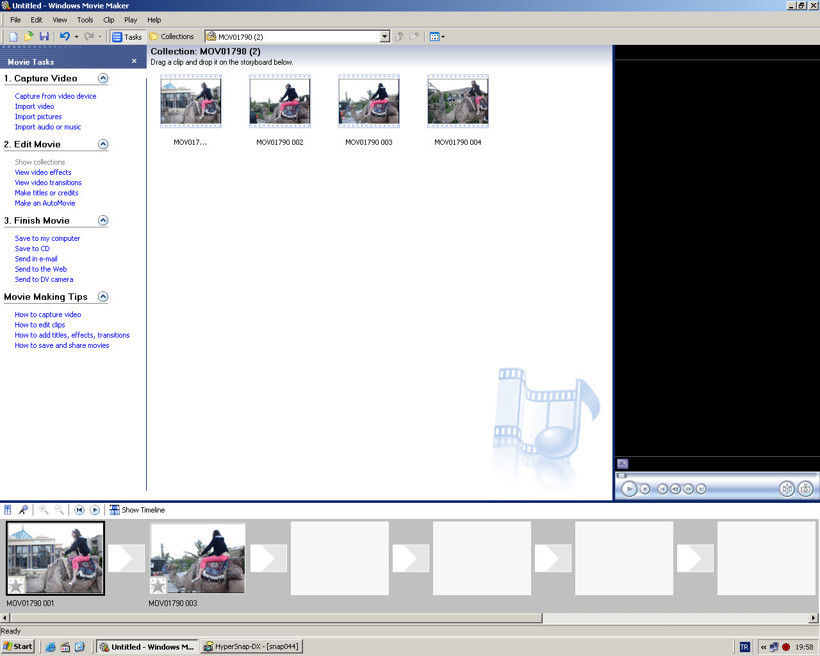The height and width of the screenshot is (656, 820).
Task: Toggle the Collections pane button
Action: pos(172,37)
